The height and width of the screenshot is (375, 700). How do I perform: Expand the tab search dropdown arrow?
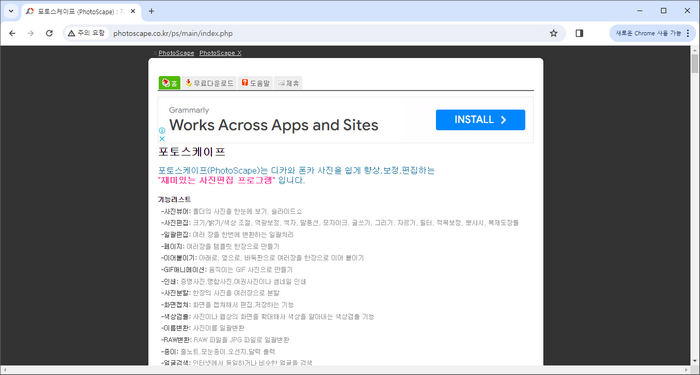[11, 11]
